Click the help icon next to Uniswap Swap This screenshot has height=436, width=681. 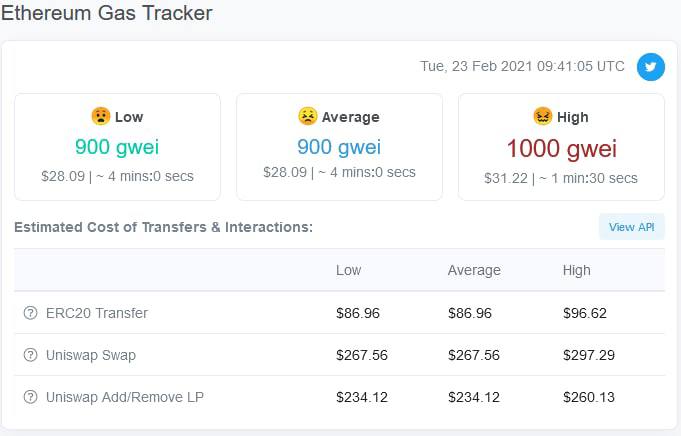30,355
